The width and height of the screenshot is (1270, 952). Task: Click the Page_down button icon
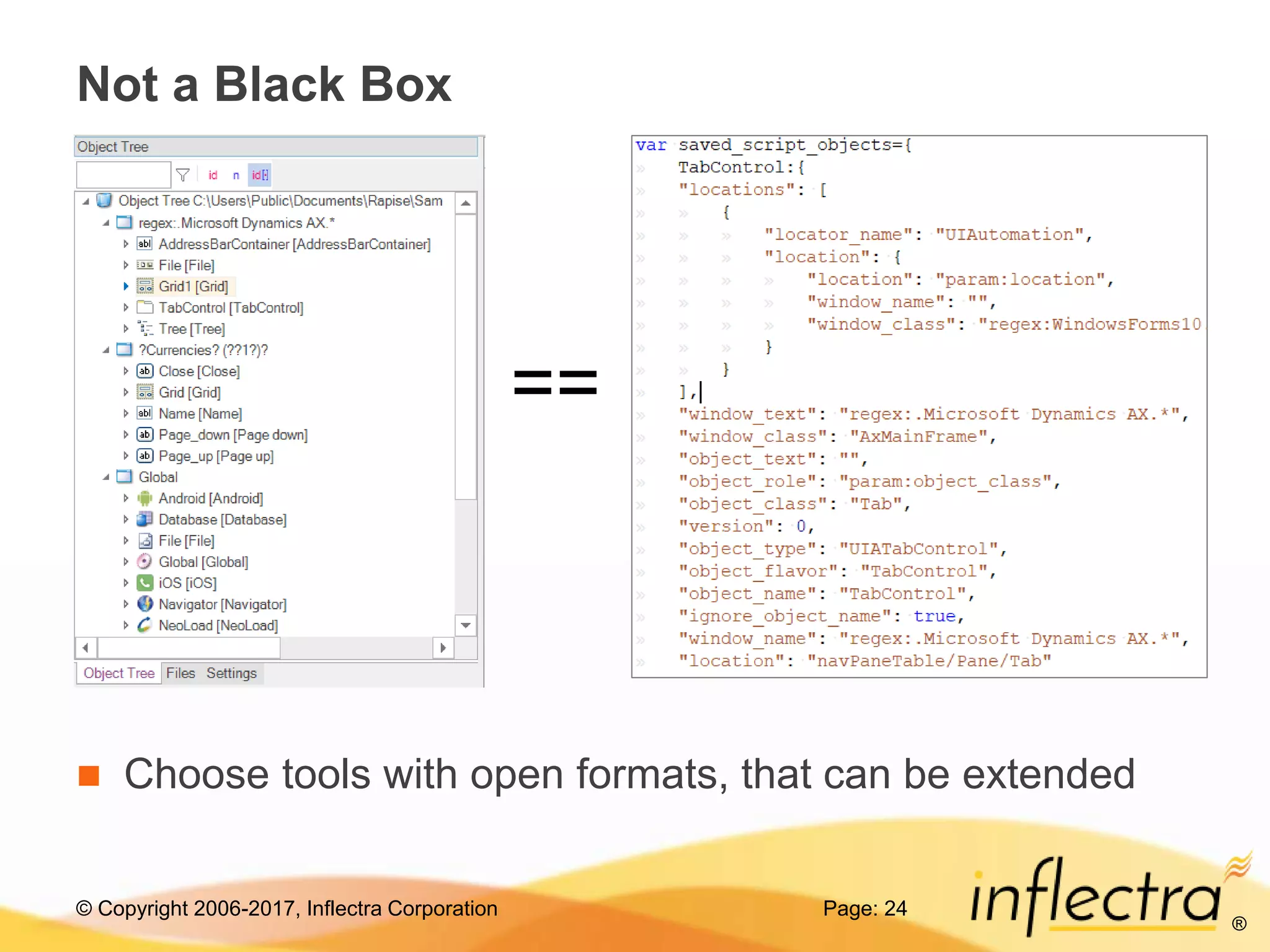click(x=145, y=434)
